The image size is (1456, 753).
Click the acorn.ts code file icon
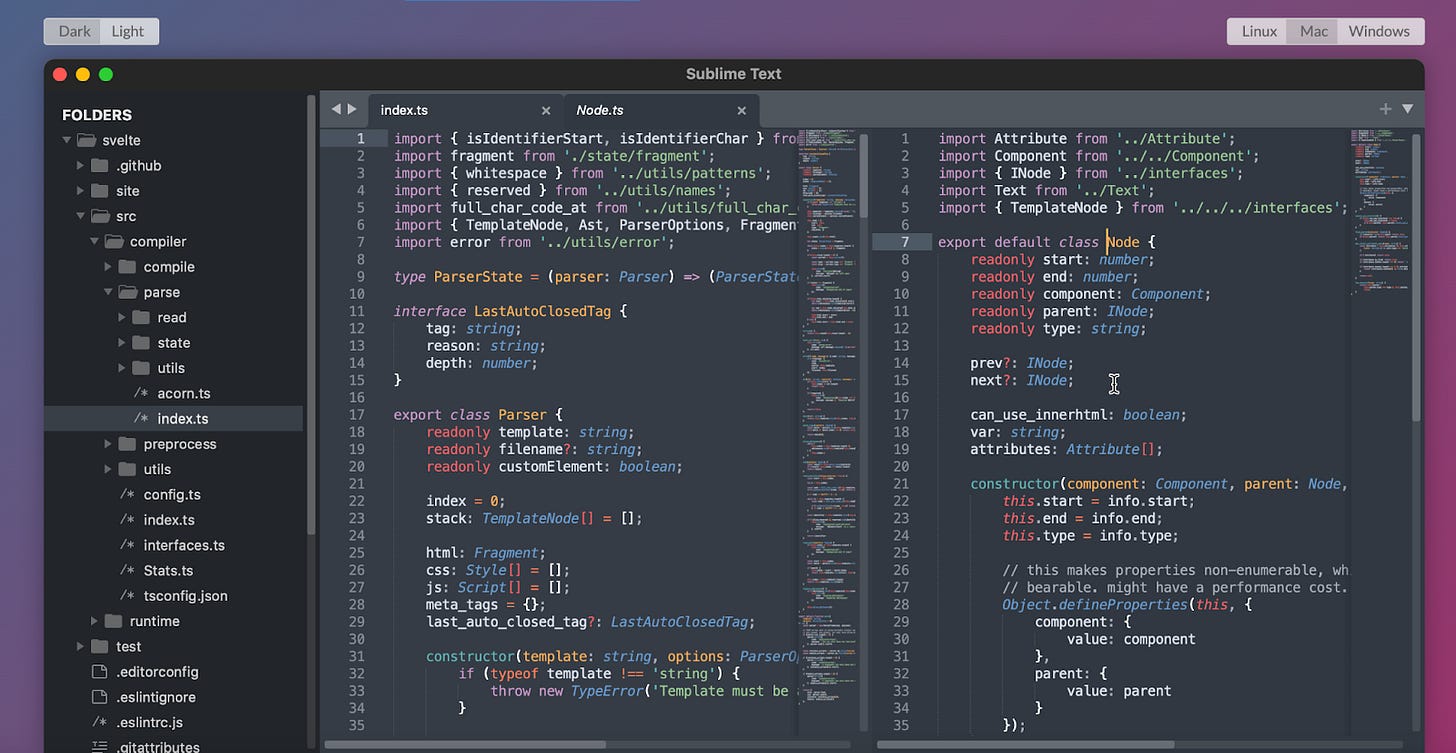(141, 393)
